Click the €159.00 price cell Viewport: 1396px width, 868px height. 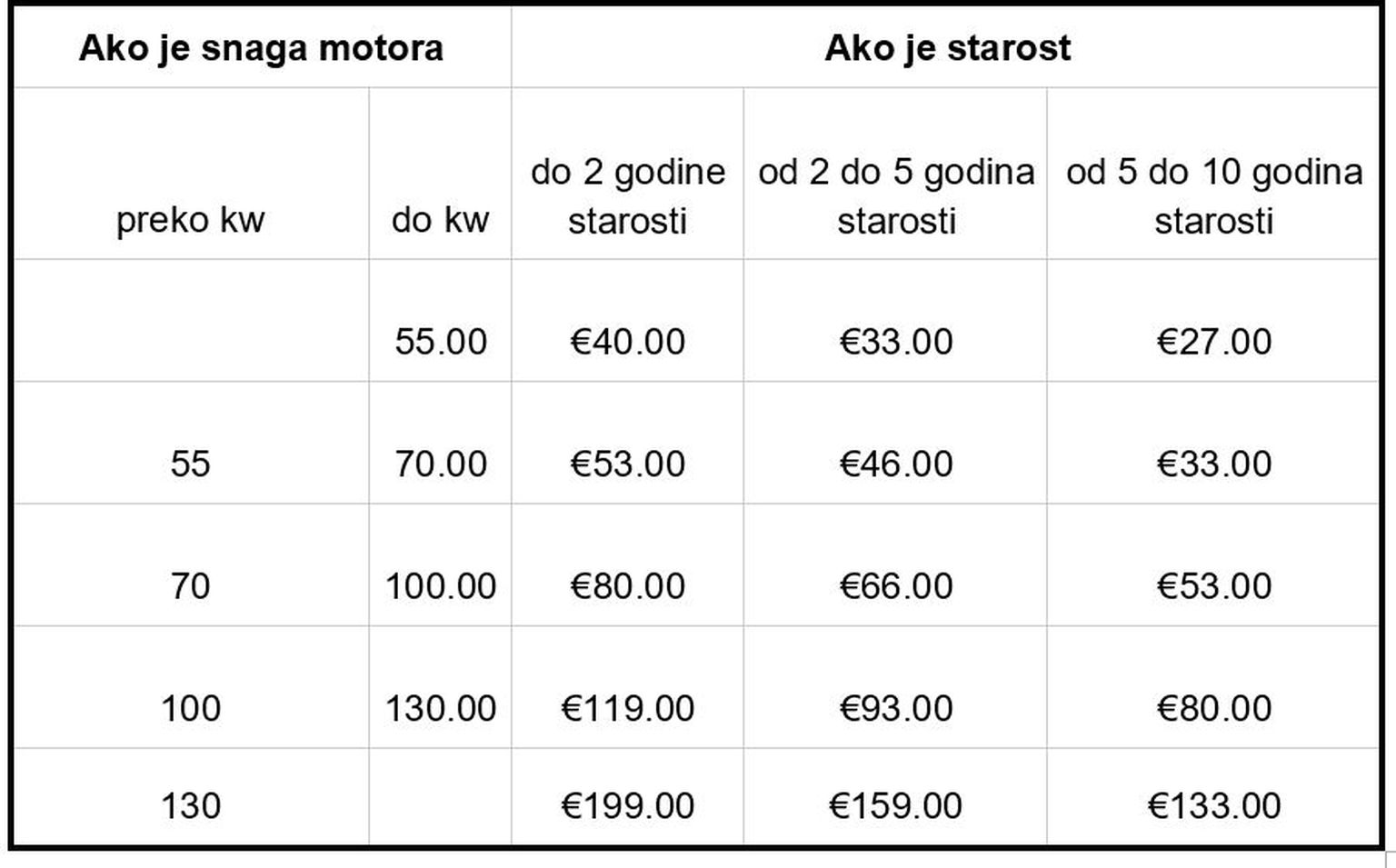click(896, 806)
